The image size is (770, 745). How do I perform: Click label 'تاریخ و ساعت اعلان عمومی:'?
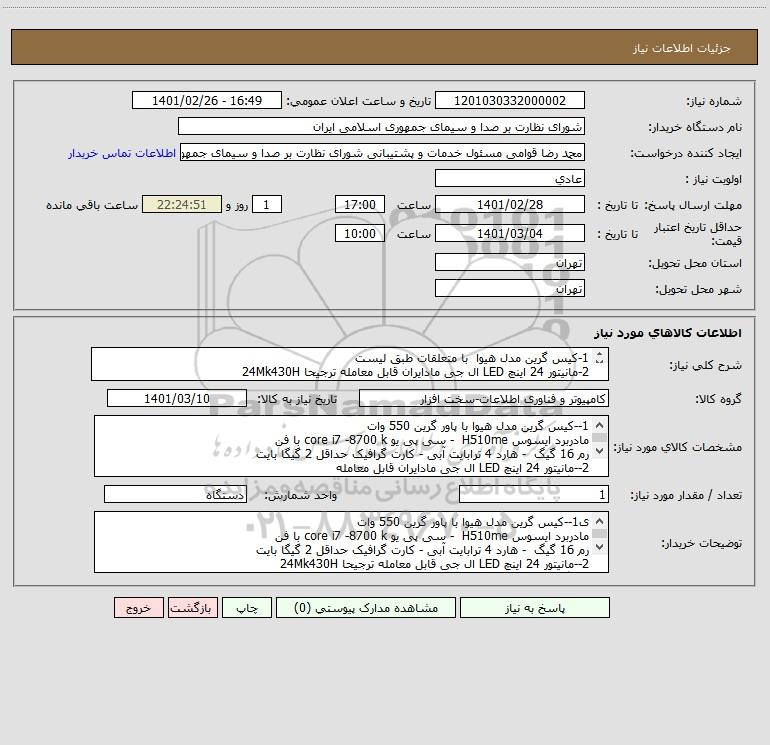358,101
